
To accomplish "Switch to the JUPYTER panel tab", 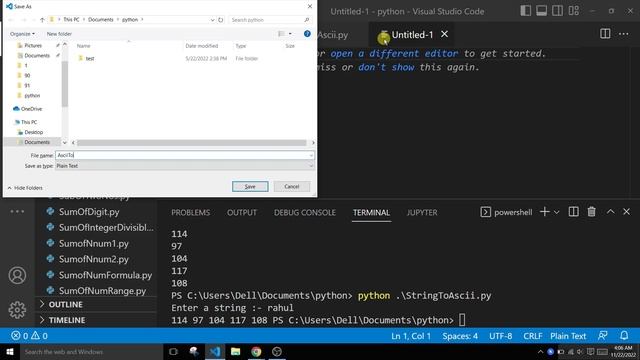I will pyautogui.click(x=422, y=213).
